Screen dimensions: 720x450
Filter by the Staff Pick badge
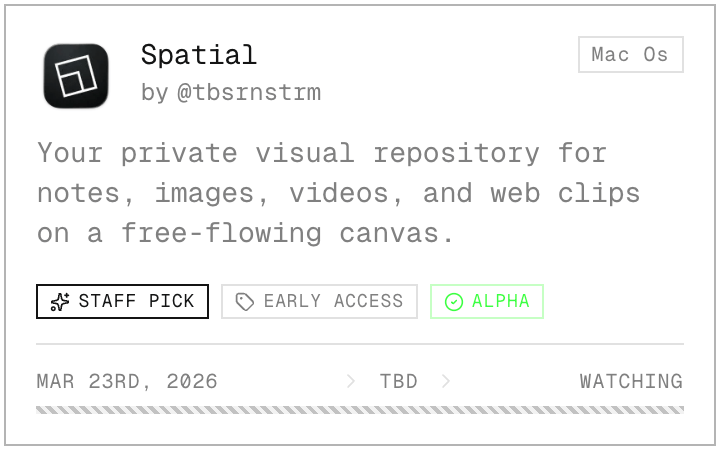pos(123,302)
